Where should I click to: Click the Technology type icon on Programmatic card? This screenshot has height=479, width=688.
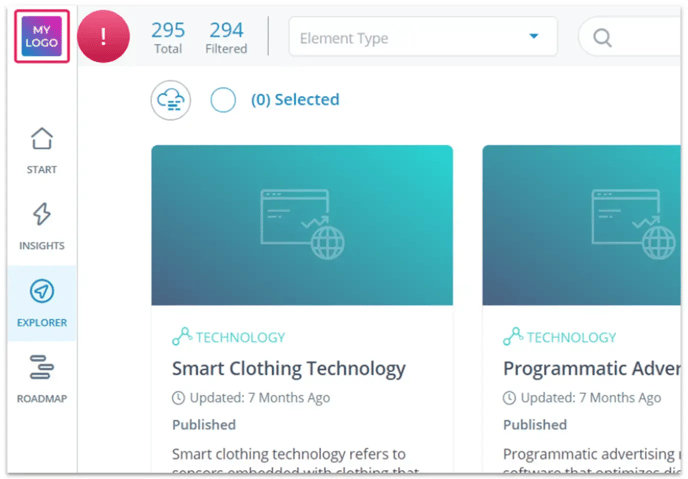[x=512, y=337]
